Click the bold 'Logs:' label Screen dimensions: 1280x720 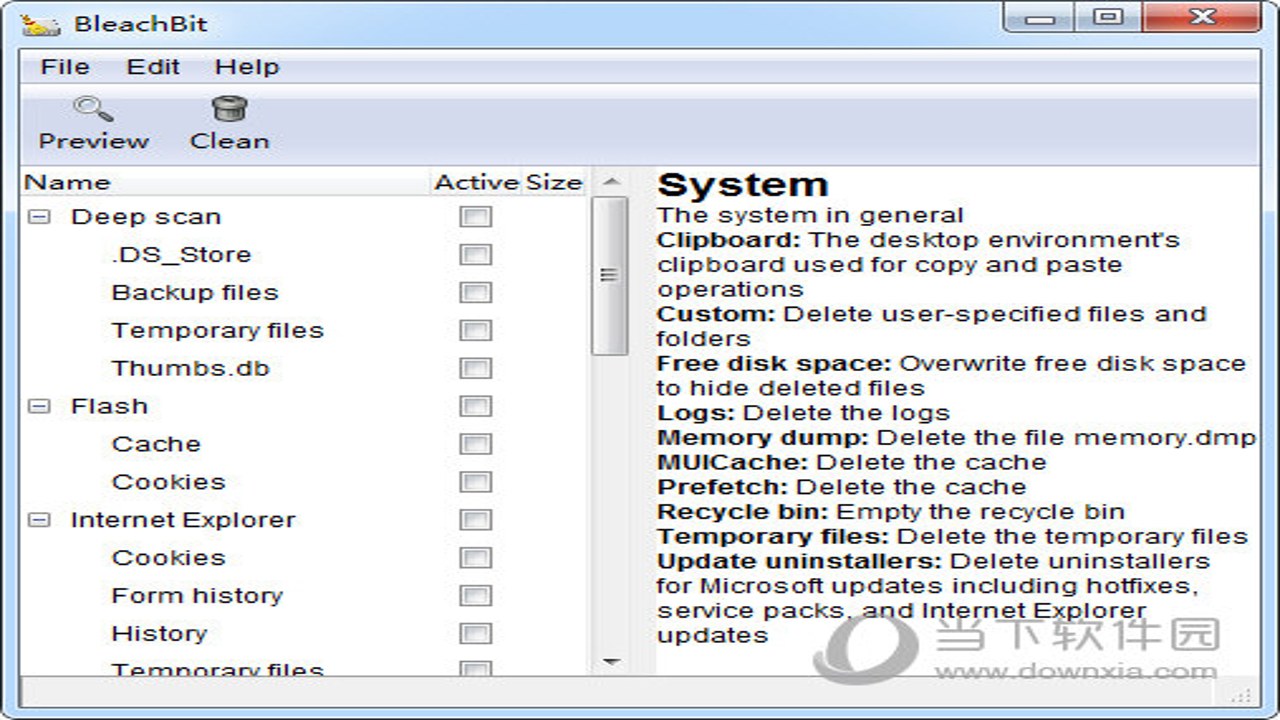point(696,413)
